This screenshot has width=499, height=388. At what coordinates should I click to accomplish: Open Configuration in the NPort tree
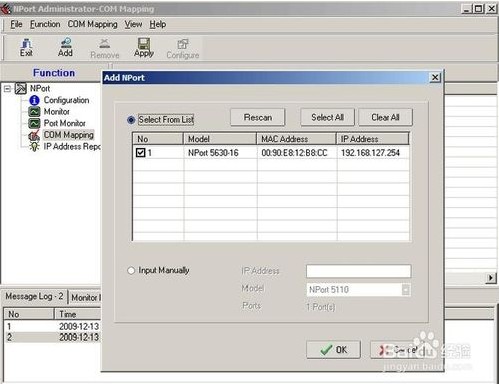(x=66, y=100)
